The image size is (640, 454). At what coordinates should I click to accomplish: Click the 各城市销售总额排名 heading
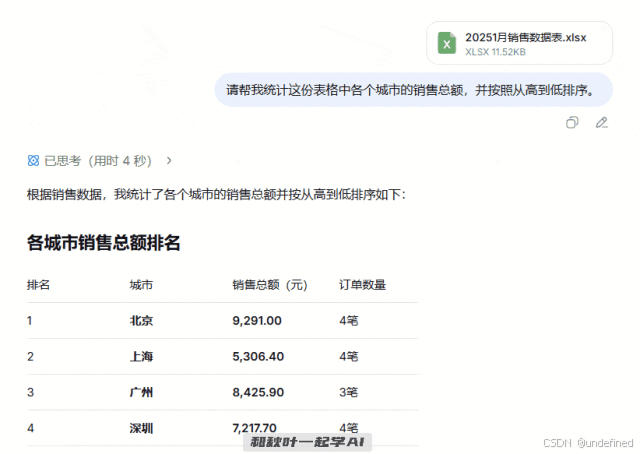tap(104, 243)
